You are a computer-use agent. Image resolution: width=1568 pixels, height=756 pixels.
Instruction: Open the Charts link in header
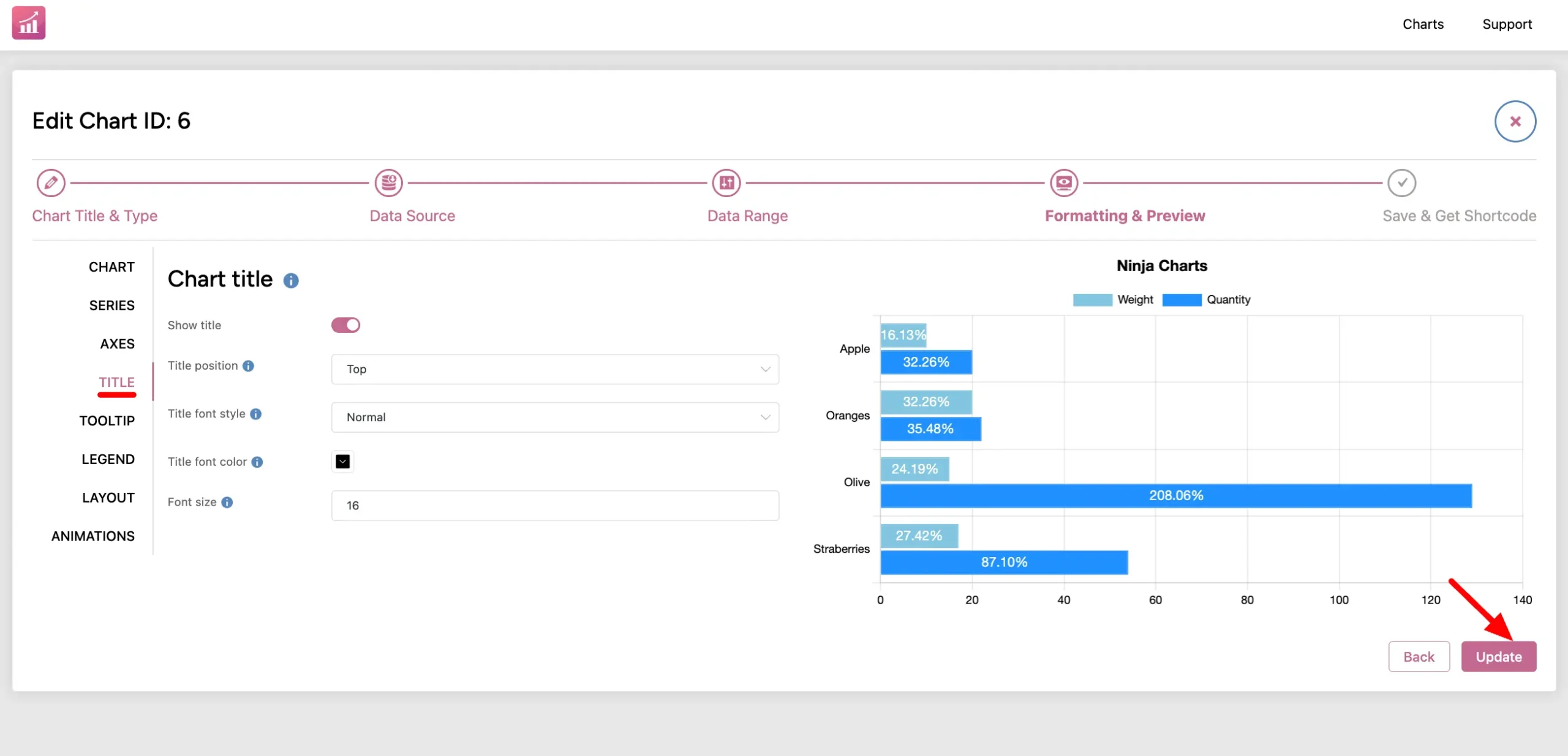click(x=1423, y=24)
